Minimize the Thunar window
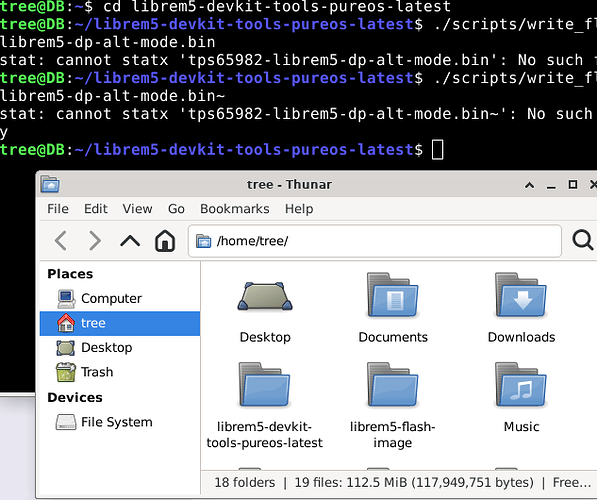This screenshot has height=500, width=597. 551,187
